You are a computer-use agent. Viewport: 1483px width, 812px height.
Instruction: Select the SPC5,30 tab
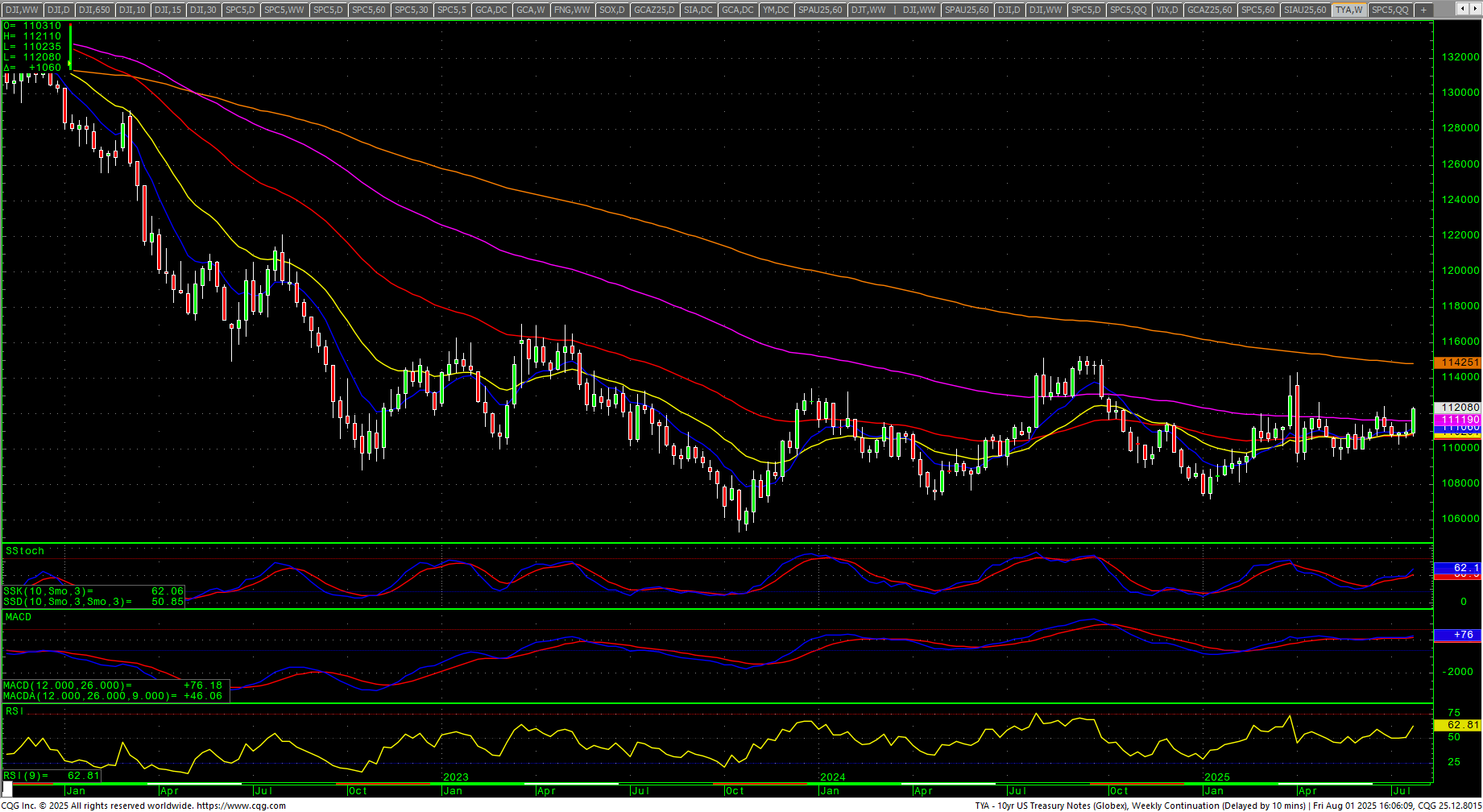[x=412, y=10]
